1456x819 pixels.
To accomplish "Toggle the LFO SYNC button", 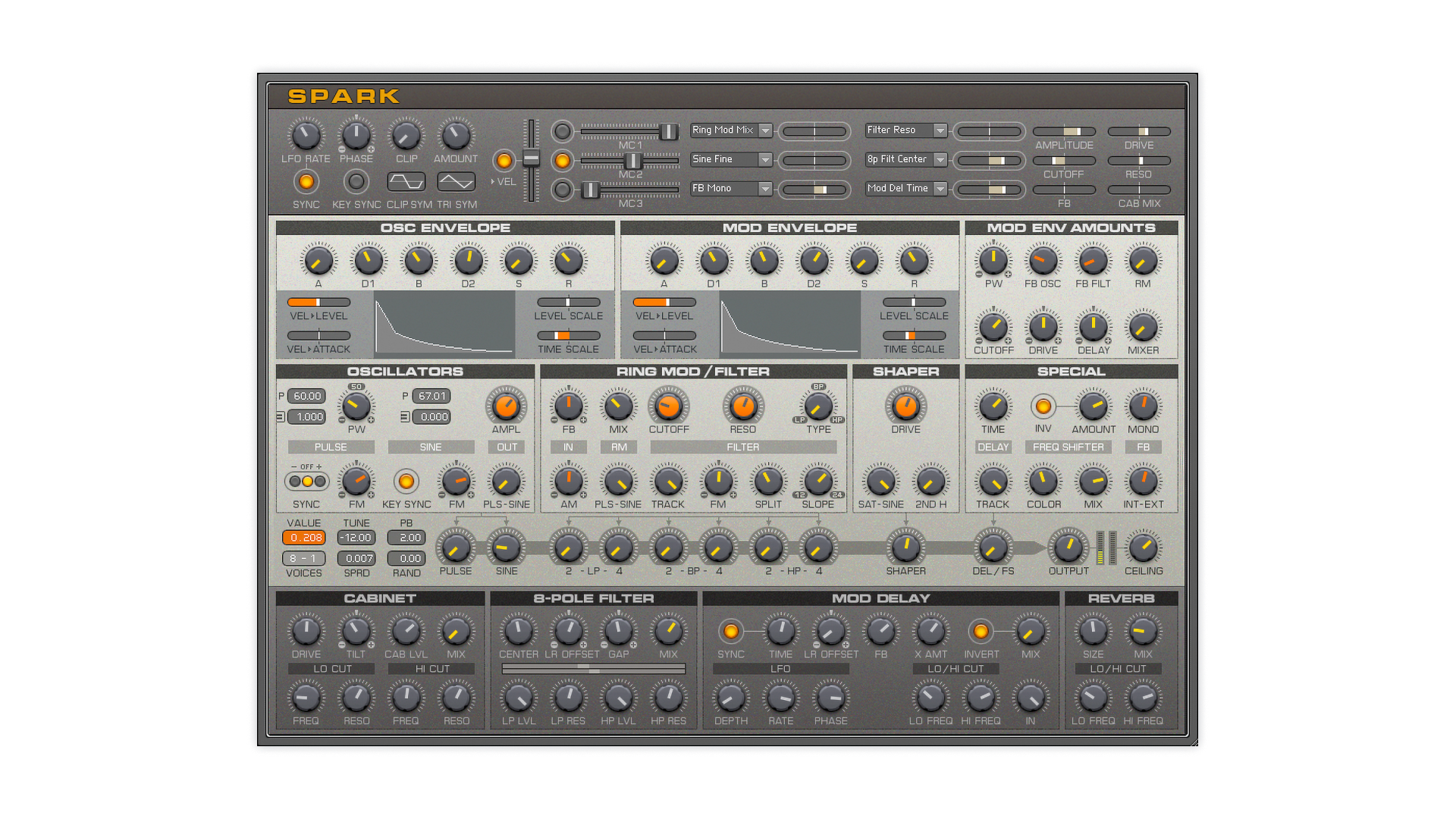I will point(306,182).
